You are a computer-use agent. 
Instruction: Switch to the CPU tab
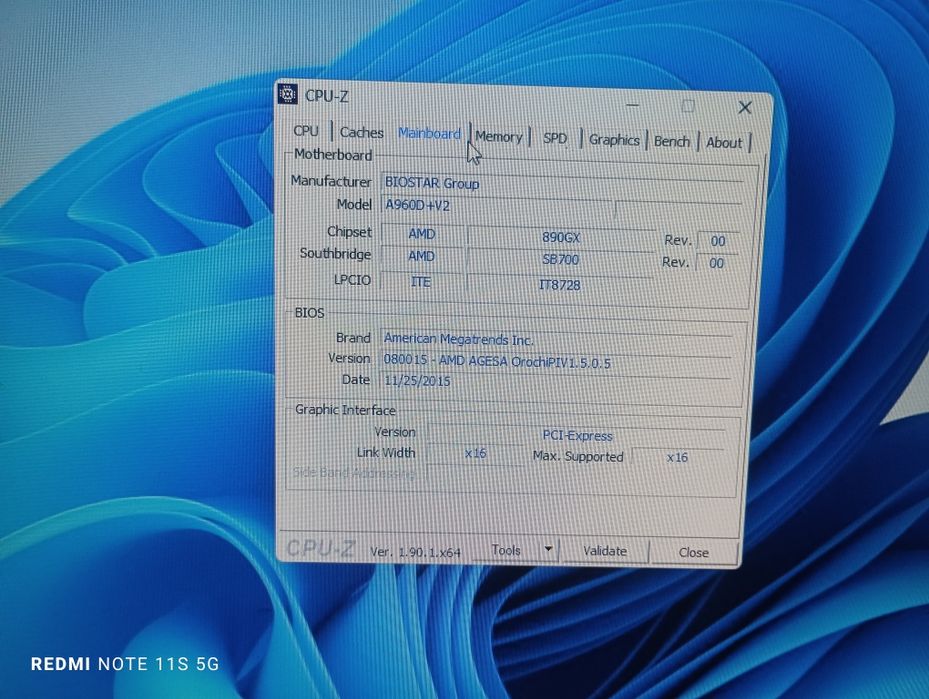pos(306,130)
